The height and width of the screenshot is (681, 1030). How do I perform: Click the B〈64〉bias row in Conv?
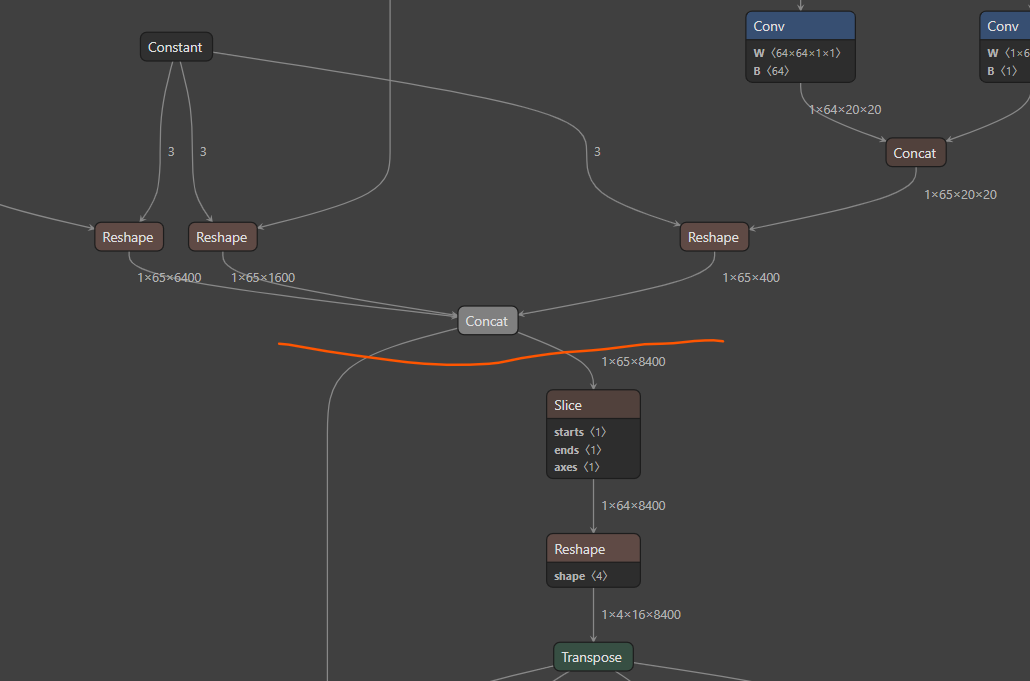774,71
